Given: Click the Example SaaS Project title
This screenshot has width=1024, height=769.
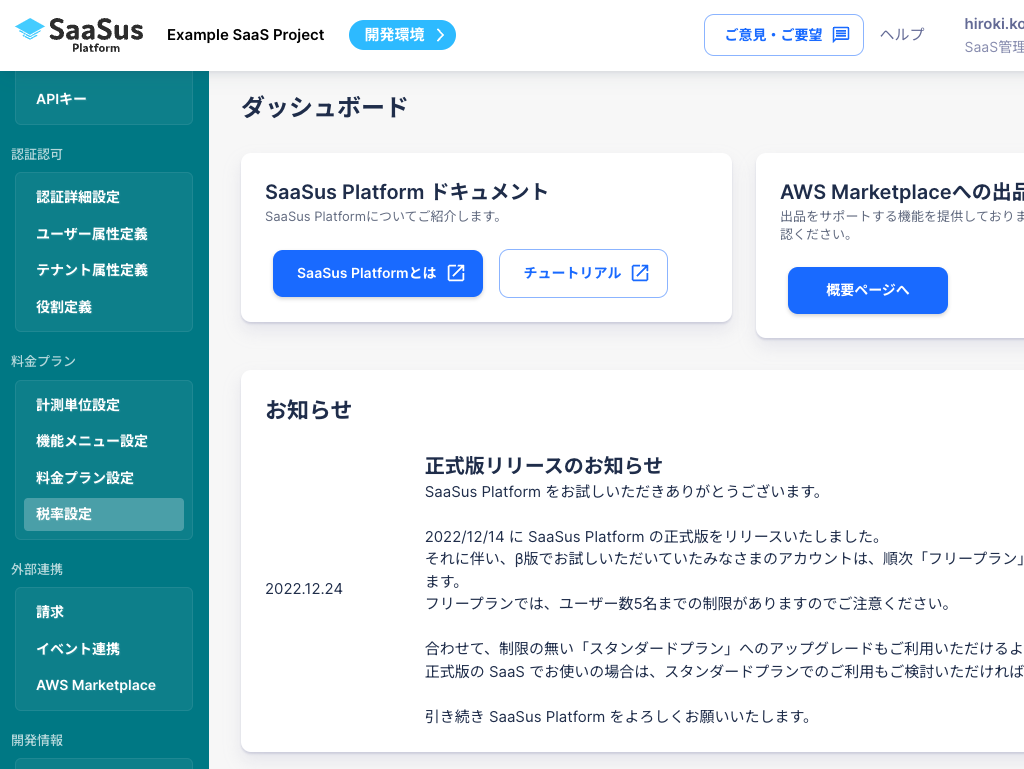Looking at the screenshot, I should coord(246,35).
